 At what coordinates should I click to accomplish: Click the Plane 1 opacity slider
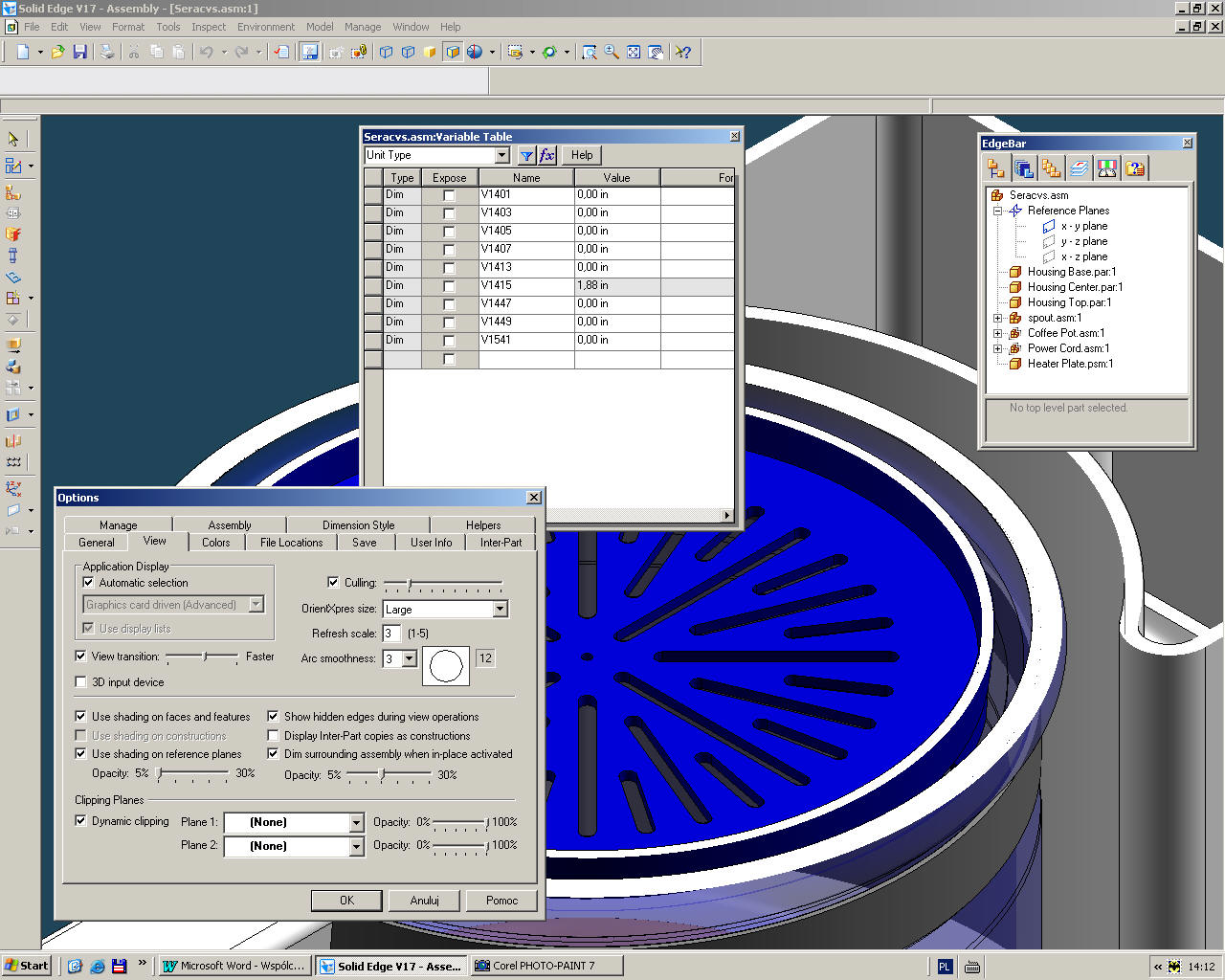click(x=460, y=822)
